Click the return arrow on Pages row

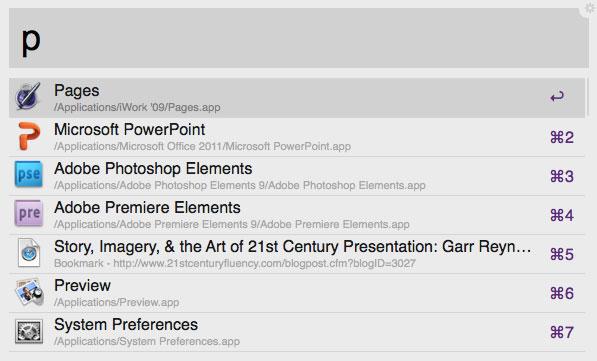click(557, 96)
